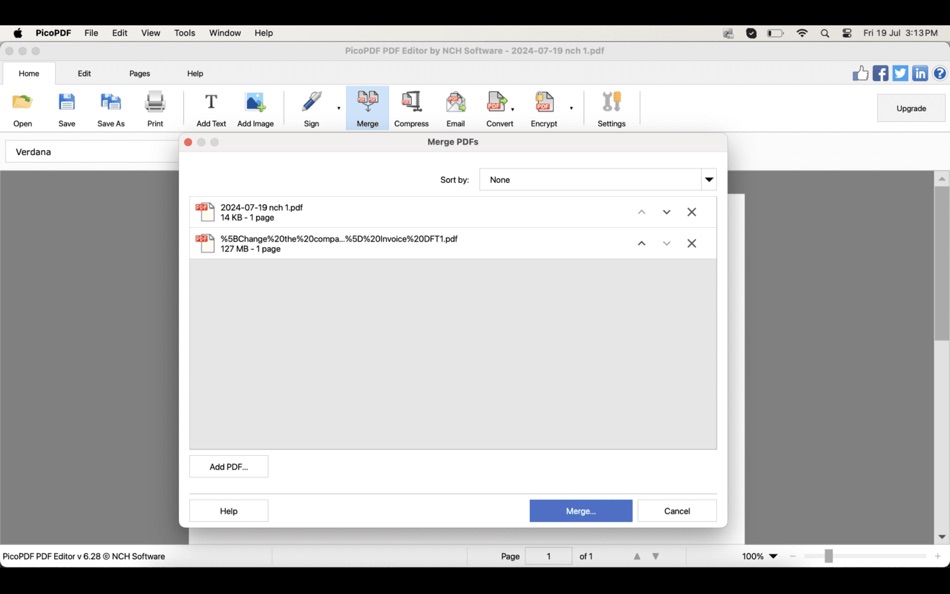This screenshot has height=594, width=950.
Task: Go to previous page arrow
Action: [x=637, y=556]
